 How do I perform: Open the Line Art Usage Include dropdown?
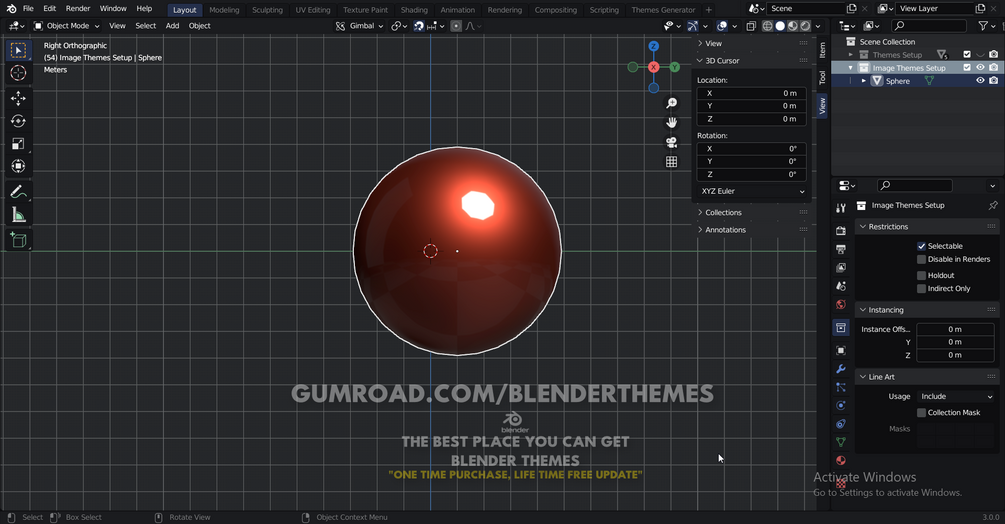[956, 397]
